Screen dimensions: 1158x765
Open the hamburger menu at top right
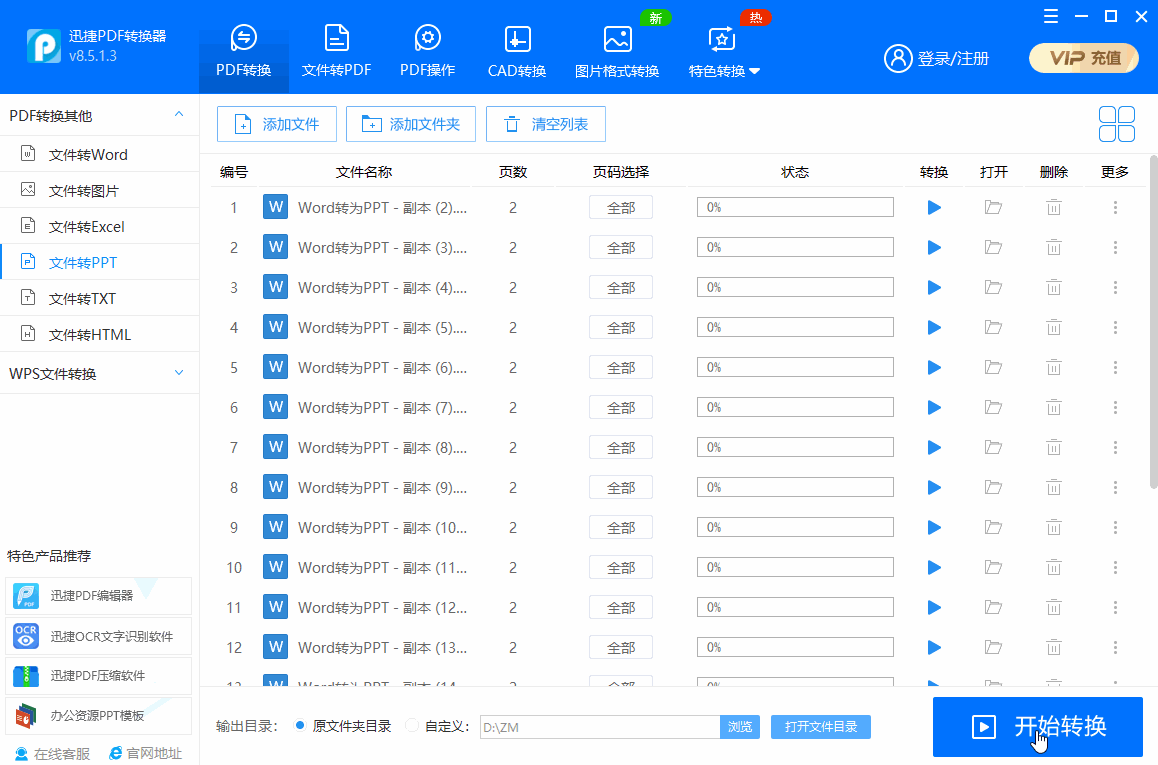[1050, 16]
